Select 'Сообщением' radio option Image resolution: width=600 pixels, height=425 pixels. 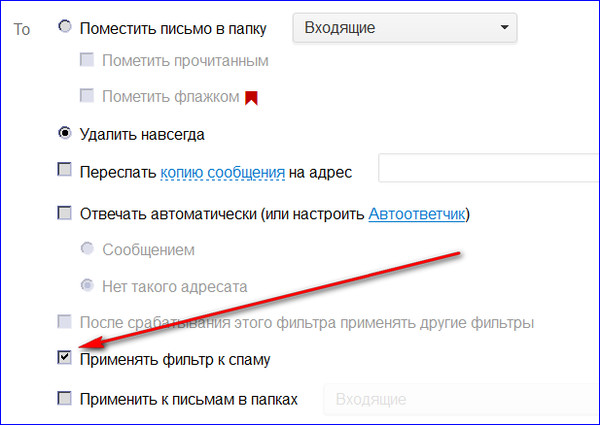pyautogui.click(x=87, y=248)
